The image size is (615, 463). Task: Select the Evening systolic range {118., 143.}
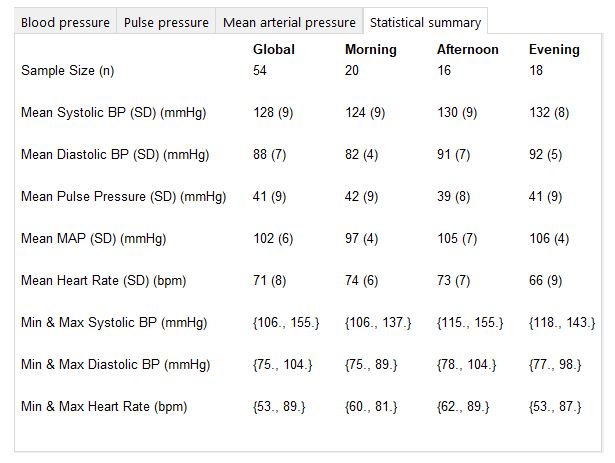click(x=561, y=323)
